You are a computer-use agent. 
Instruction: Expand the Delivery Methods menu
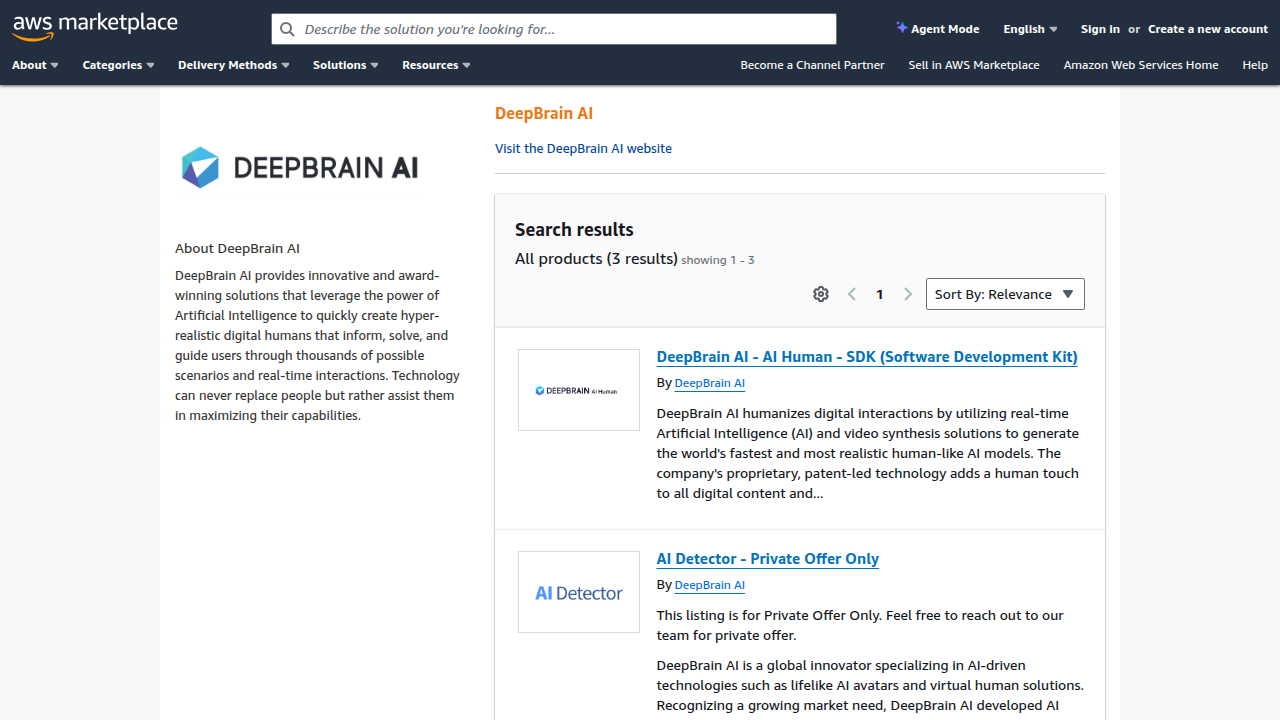pyautogui.click(x=234, y=65)
